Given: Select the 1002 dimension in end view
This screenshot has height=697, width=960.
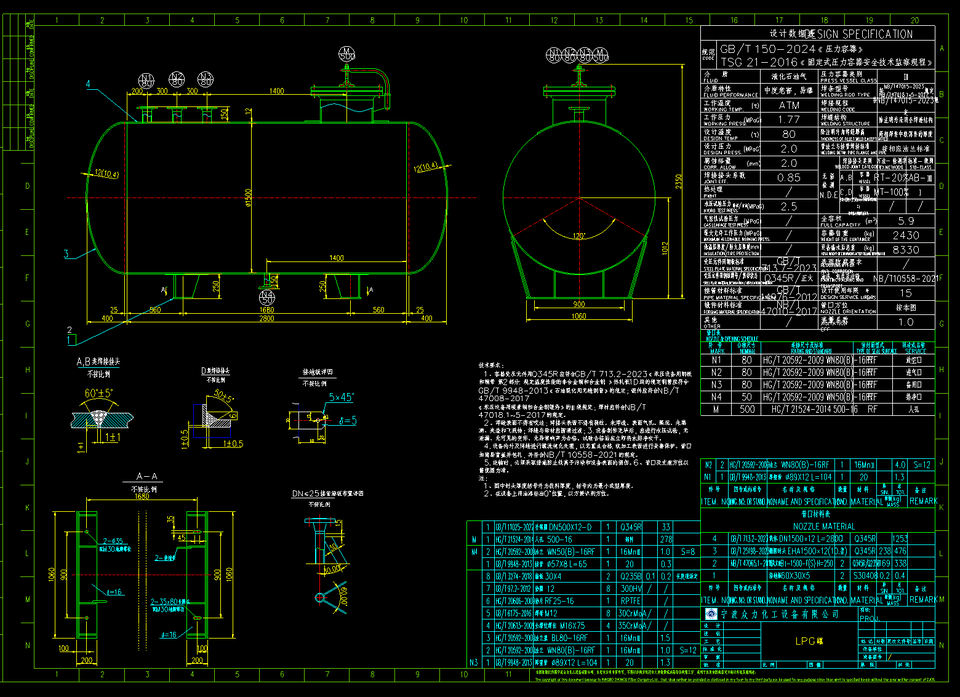Looking at the screenshot, I should (666, 247).
